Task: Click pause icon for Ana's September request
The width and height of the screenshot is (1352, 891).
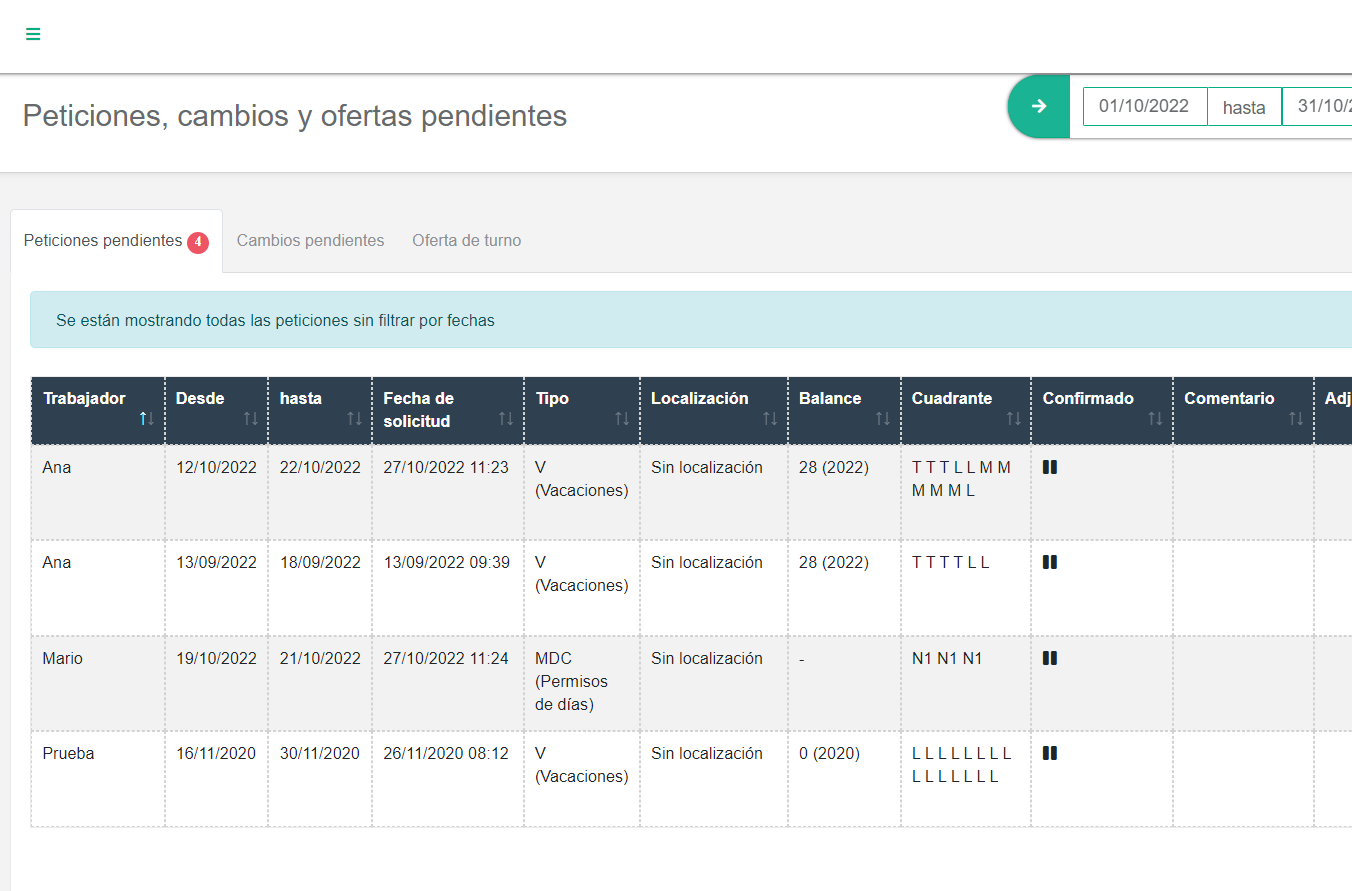Action: (1049, 562)
